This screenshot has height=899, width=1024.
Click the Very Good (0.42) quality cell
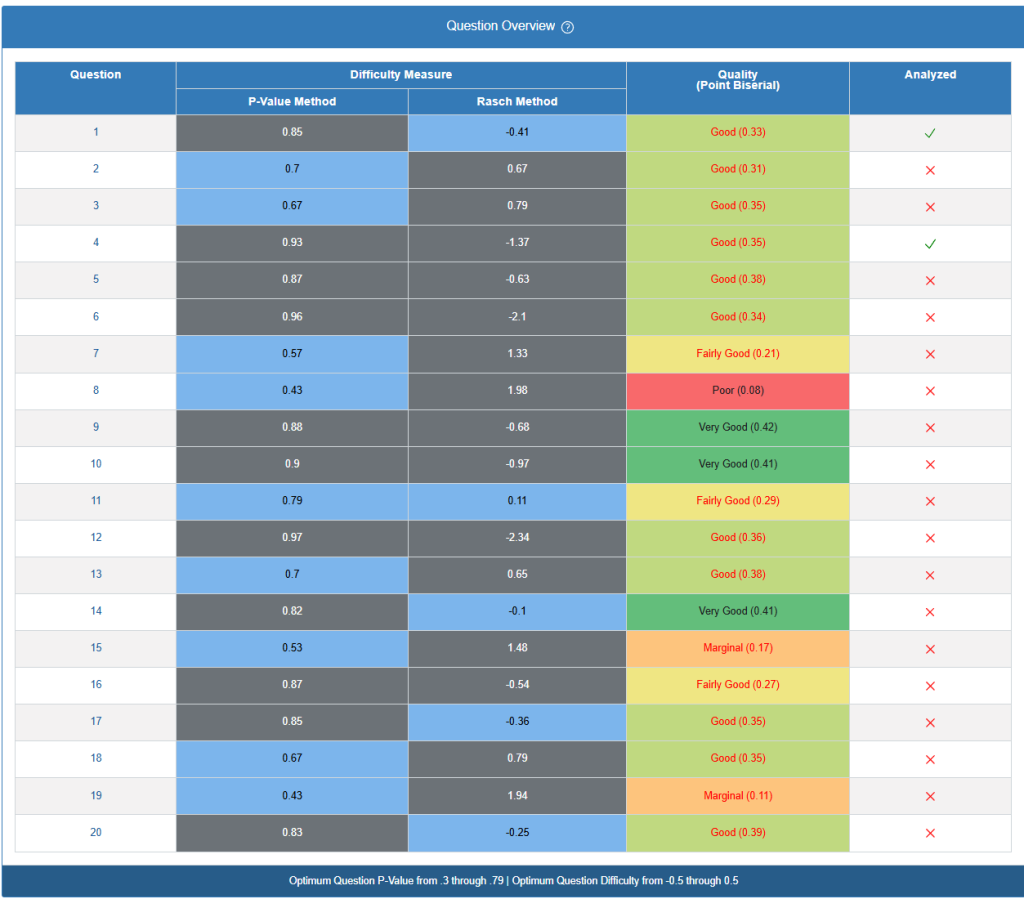737,428
